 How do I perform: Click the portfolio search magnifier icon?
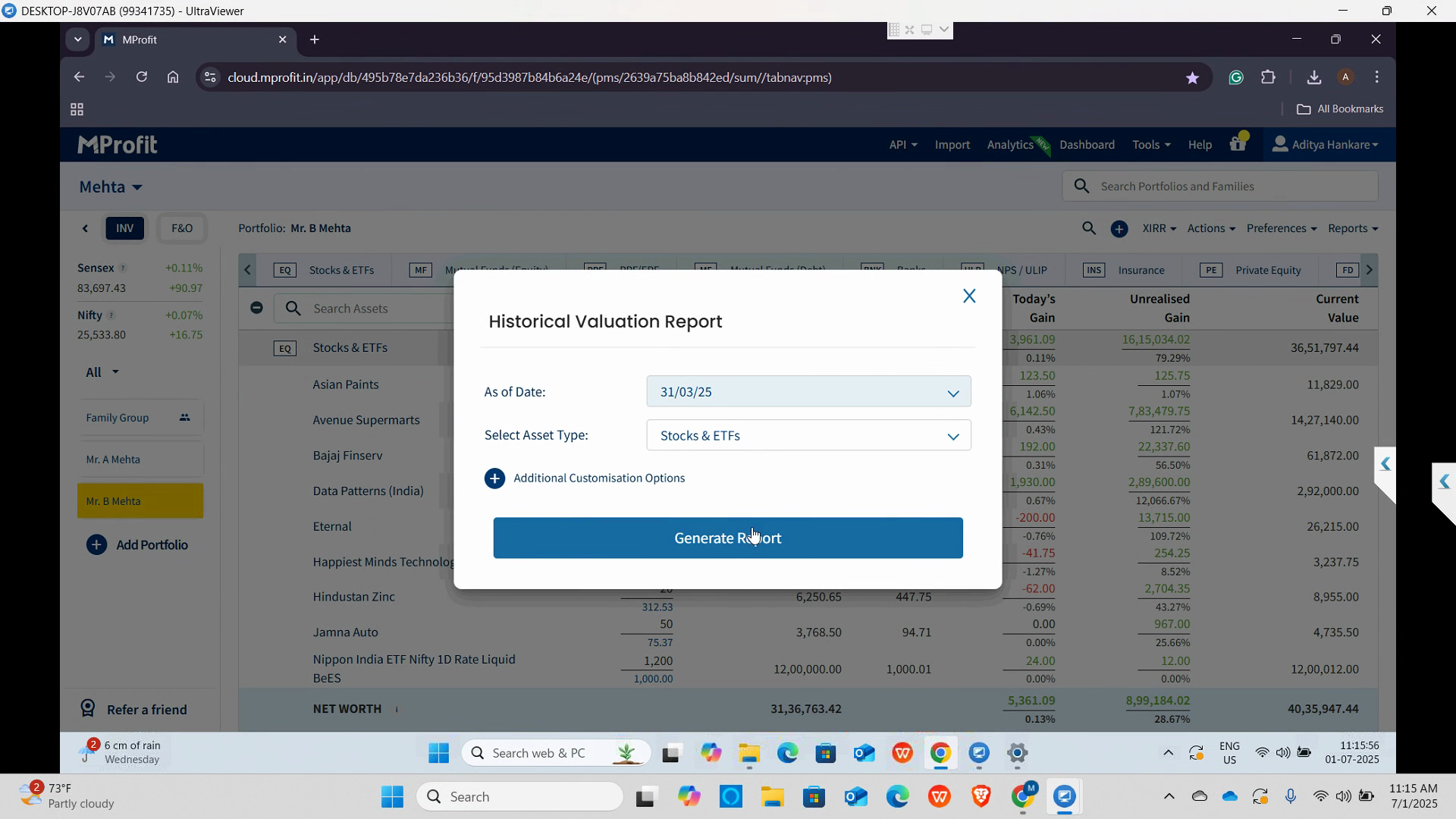(x=1089, y=228)
